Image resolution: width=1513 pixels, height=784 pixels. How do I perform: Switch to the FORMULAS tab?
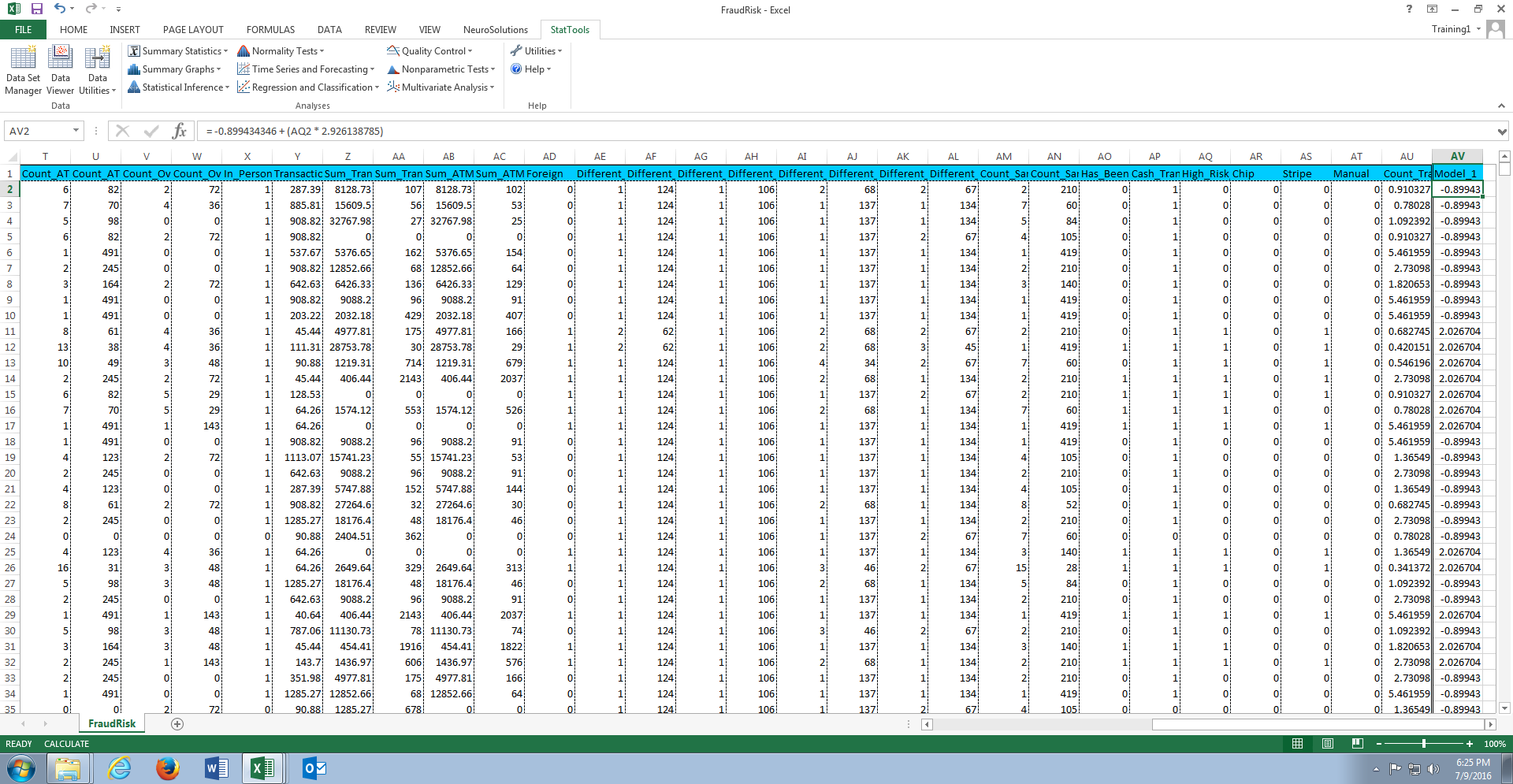(x=270, y=30)
